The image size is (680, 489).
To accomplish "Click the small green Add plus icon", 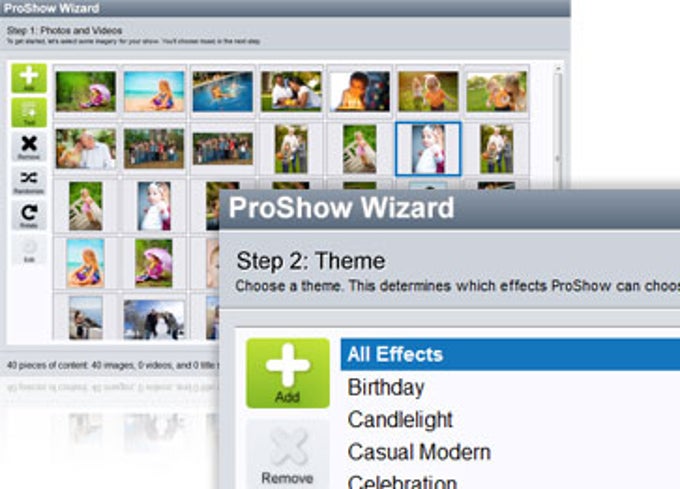I will click(29, 78).
